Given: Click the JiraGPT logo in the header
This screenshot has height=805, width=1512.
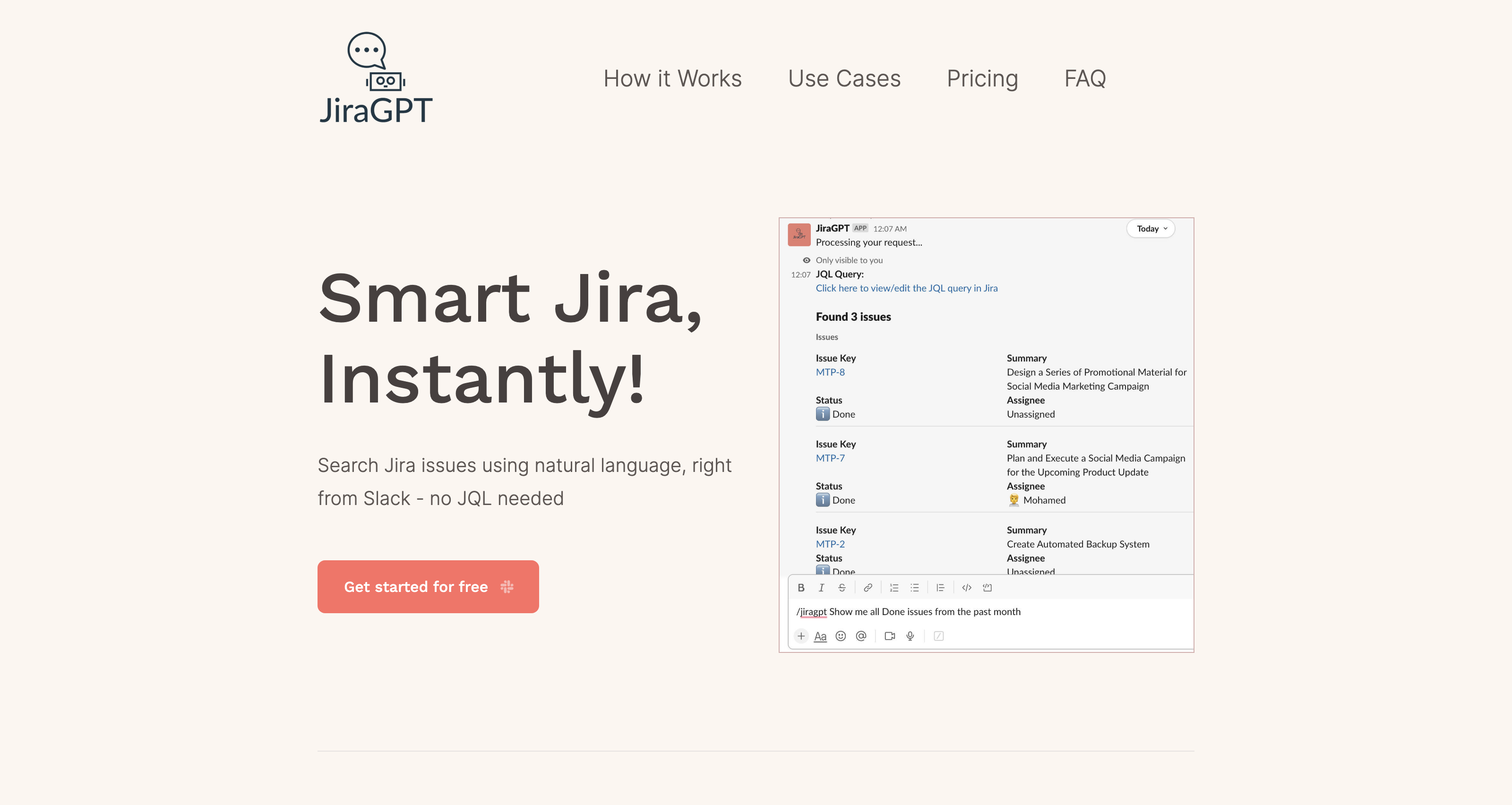Looking at the screenshot, I should point(376,78).
